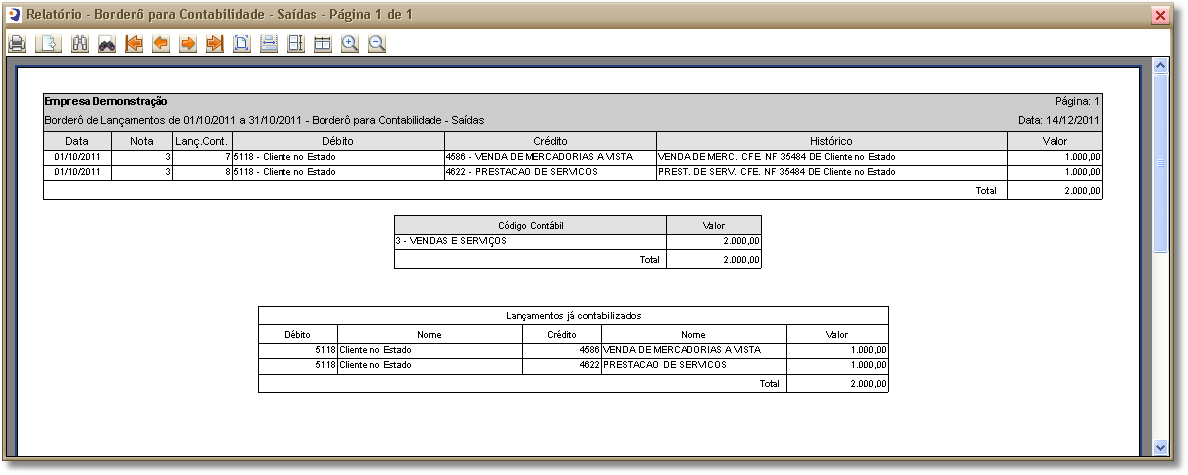This screenshot has height=475, width=1188.
Task: Zoom out of the report
Action: pos(376,44)
